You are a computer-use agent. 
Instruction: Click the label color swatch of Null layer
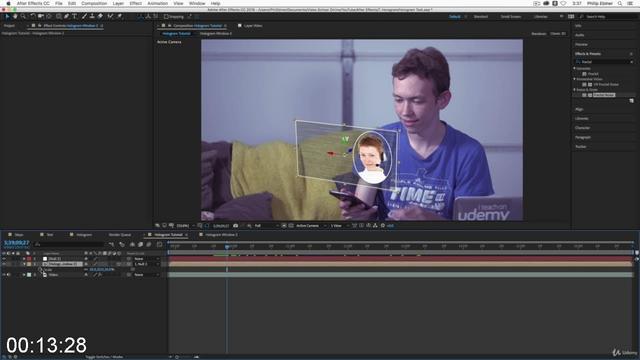[29, 259]
